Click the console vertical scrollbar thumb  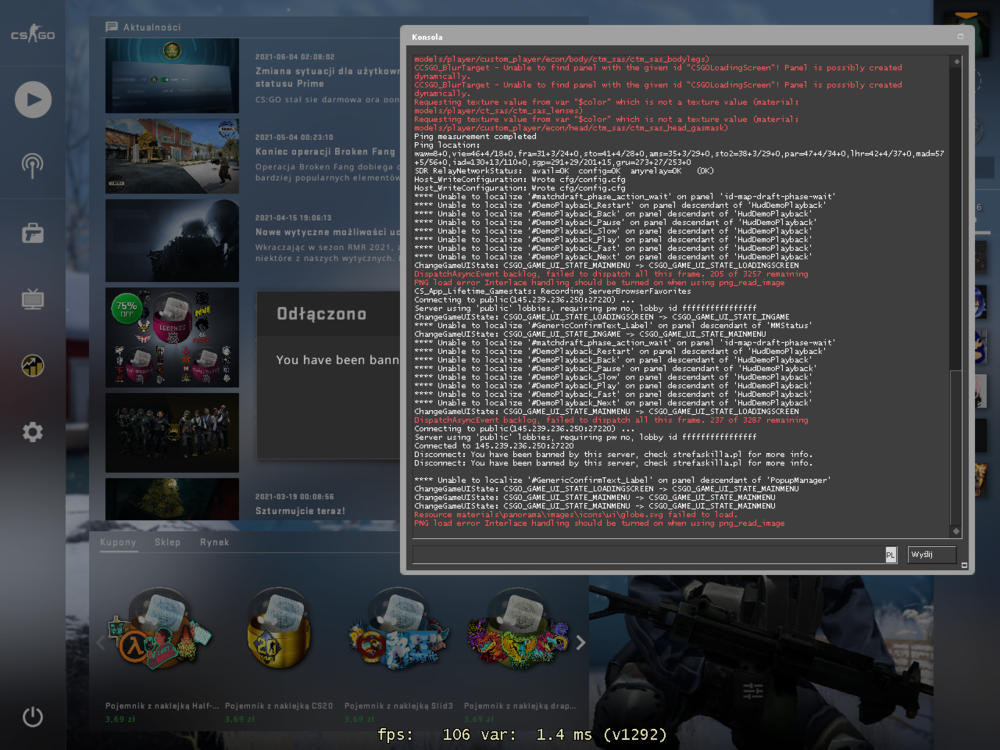[x=956, y=445]
